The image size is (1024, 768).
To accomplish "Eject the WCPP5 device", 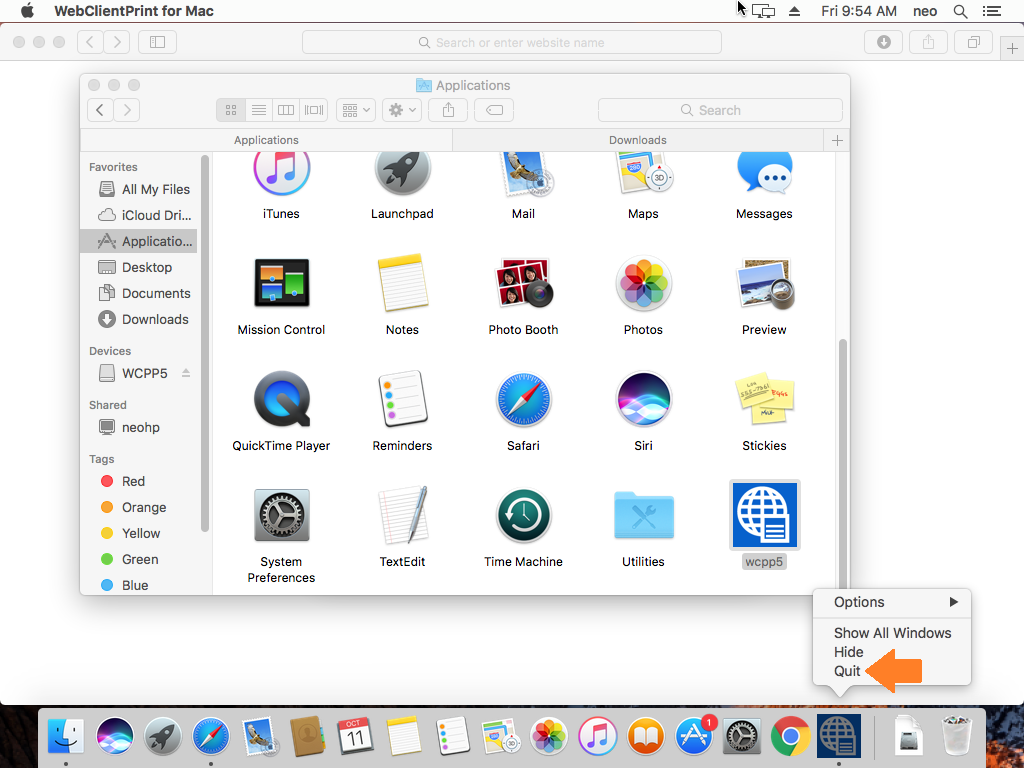I will (186, 373).
